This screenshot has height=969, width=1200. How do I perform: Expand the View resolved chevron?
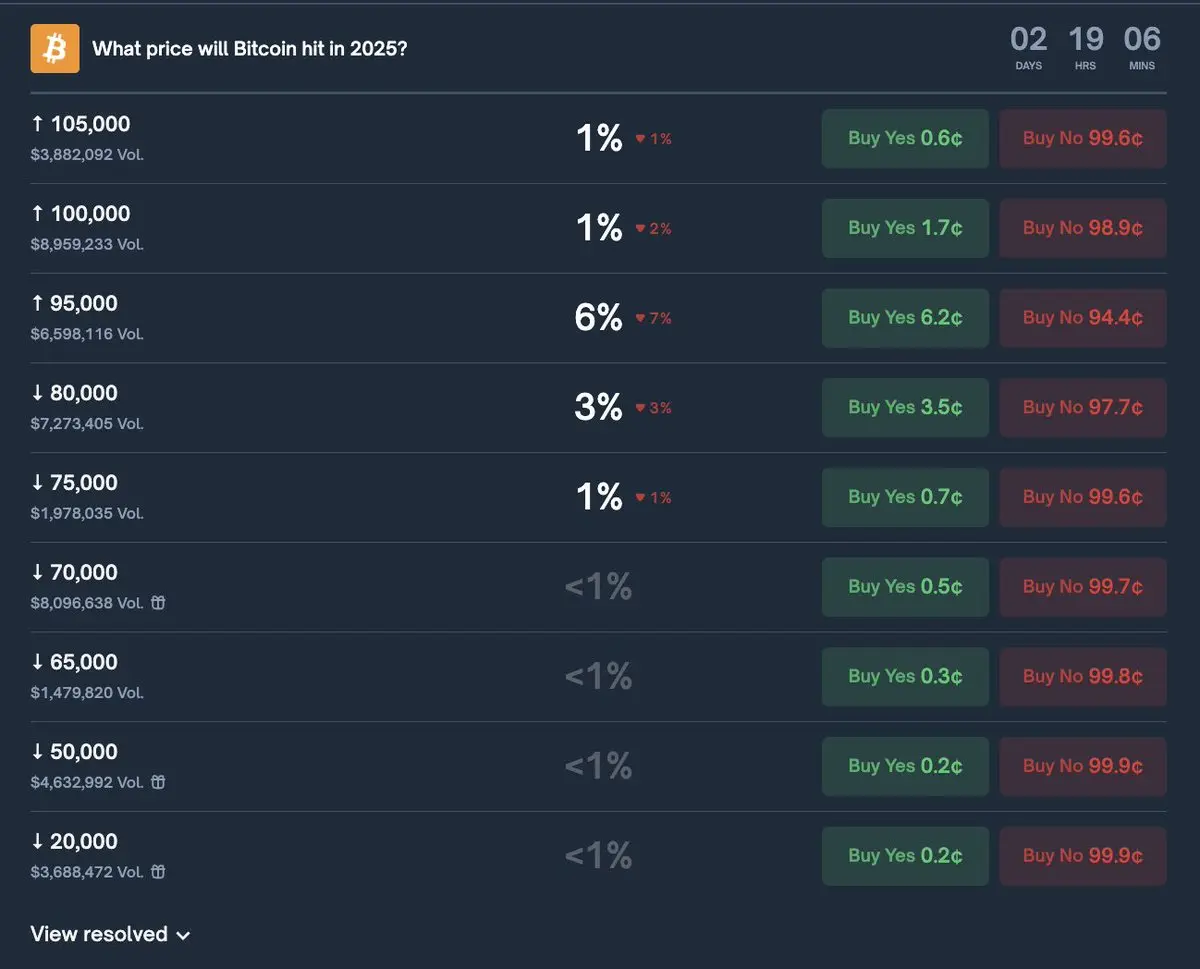[x=183, y=935]
